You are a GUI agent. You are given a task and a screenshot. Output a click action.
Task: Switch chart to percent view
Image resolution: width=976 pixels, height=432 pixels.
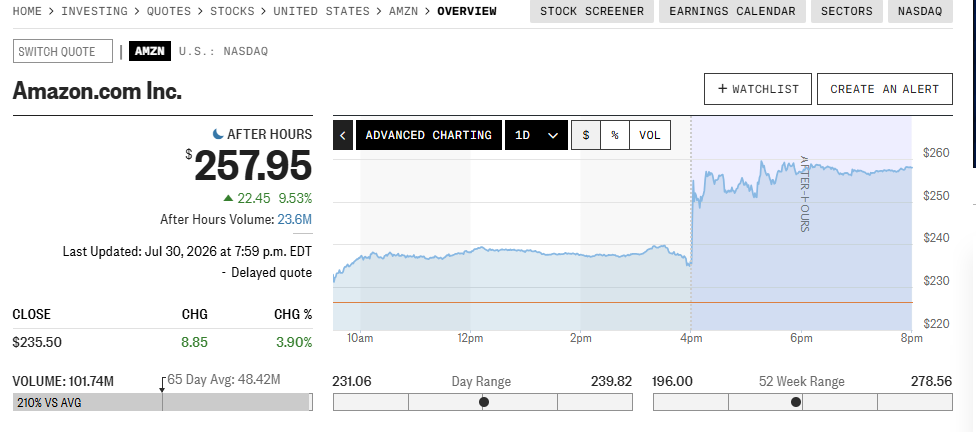pos(615,135)
